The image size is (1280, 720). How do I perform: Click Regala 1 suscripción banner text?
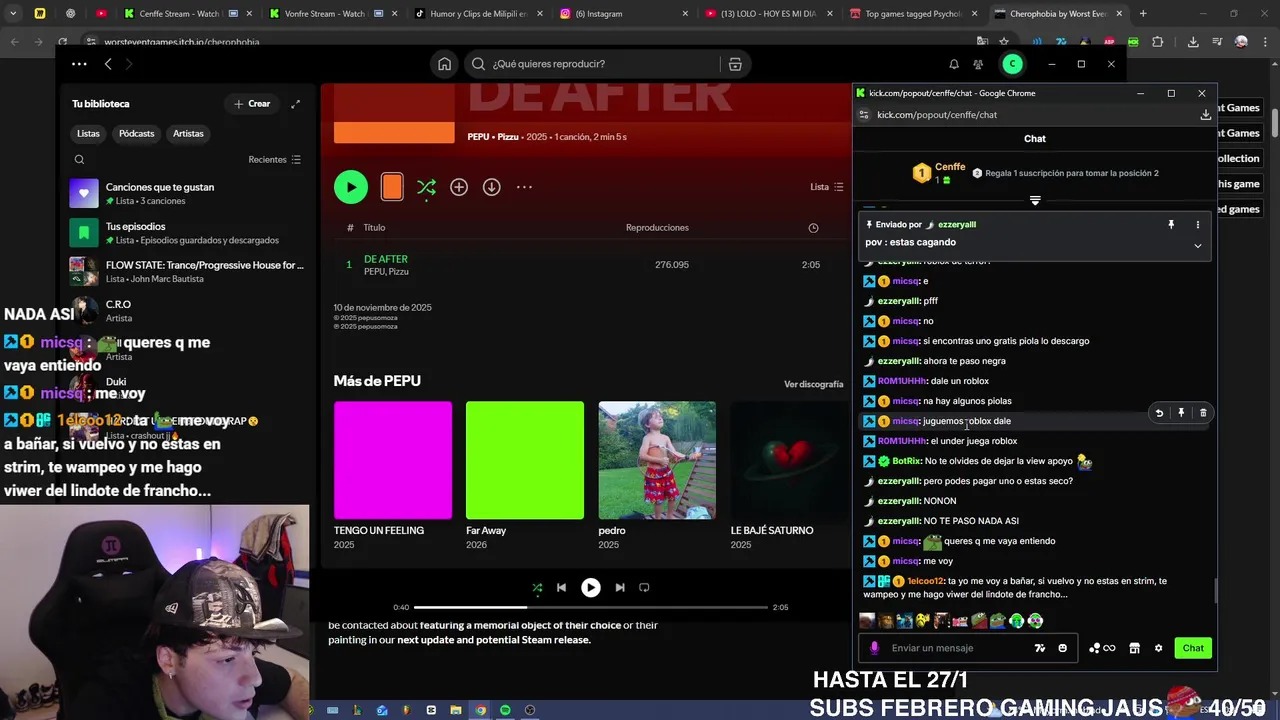pyautogui.click(x=1071, y=173)
